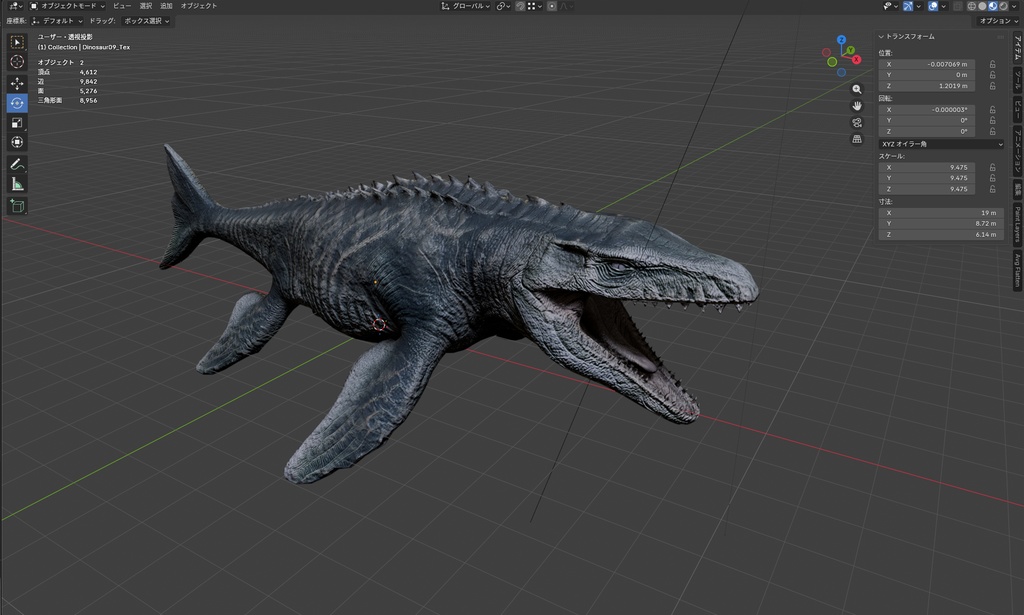Open the Add Cube tool
1024x615 pixels.
click(x=16, y=205)
